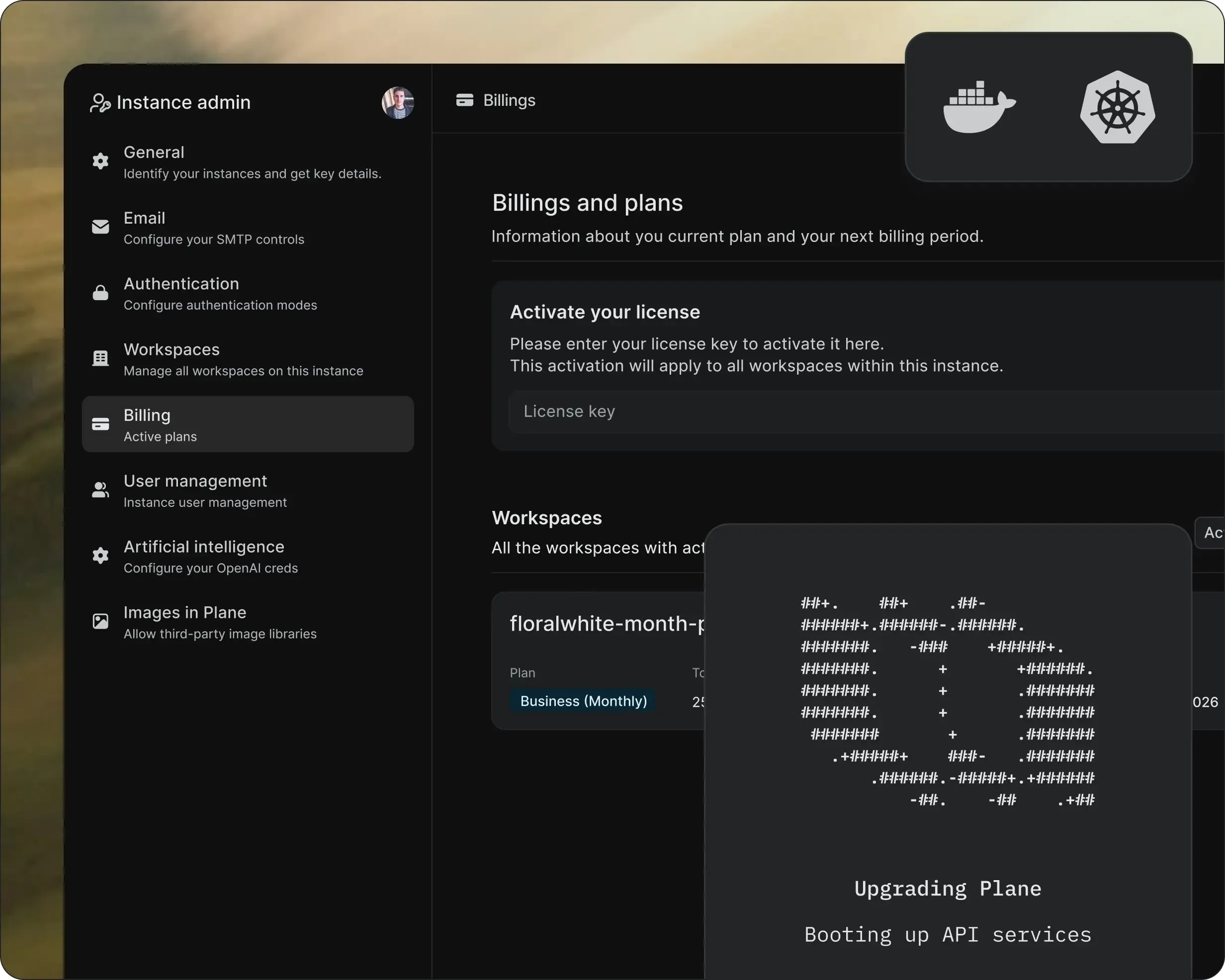
Task: Click the Images in Plane picture icon
Action: [x=100, y=622]
